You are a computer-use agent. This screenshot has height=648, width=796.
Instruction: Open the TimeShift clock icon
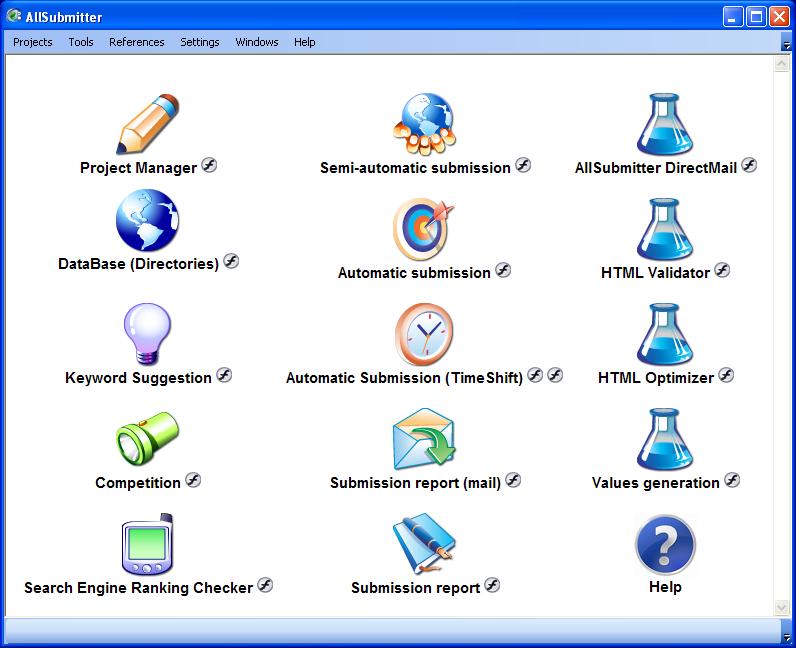pyautogui.click(x=424, y=334)
